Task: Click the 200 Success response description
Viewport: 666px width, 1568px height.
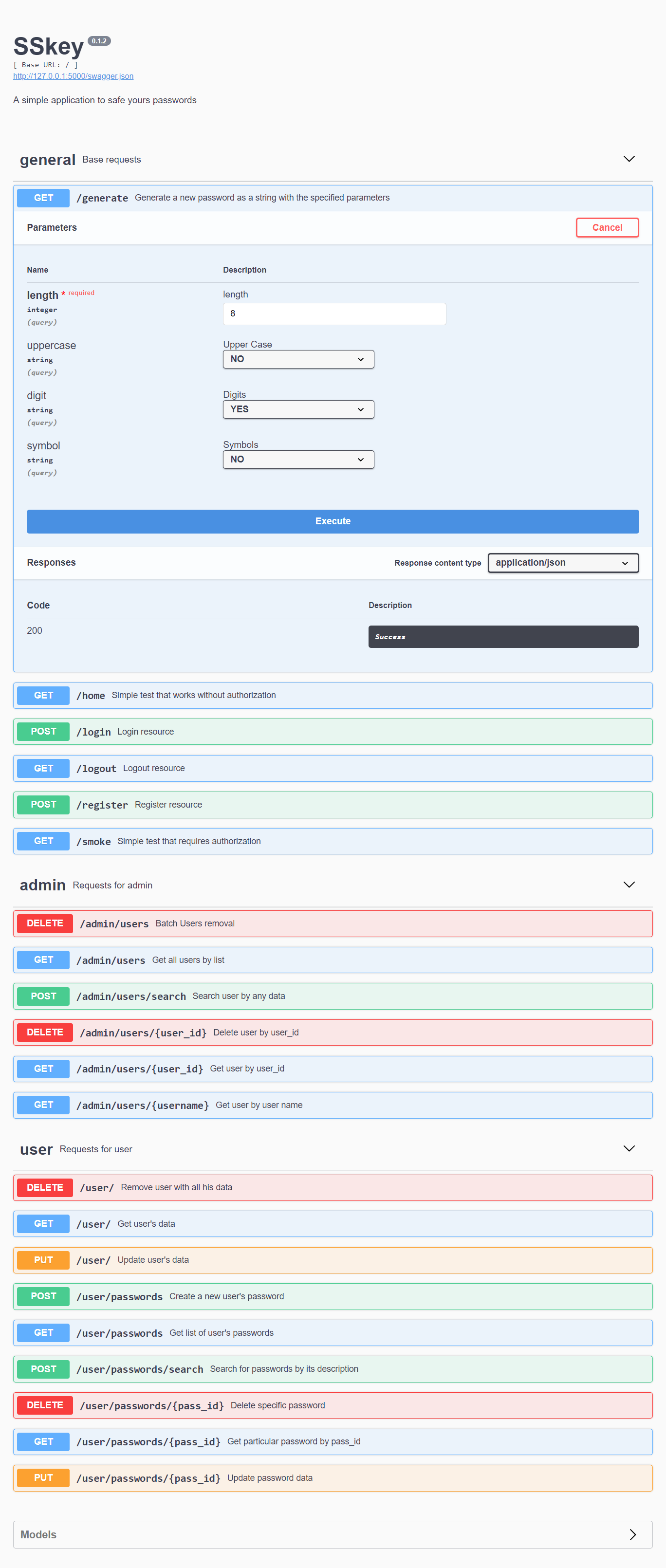Action: pos(503,637)
